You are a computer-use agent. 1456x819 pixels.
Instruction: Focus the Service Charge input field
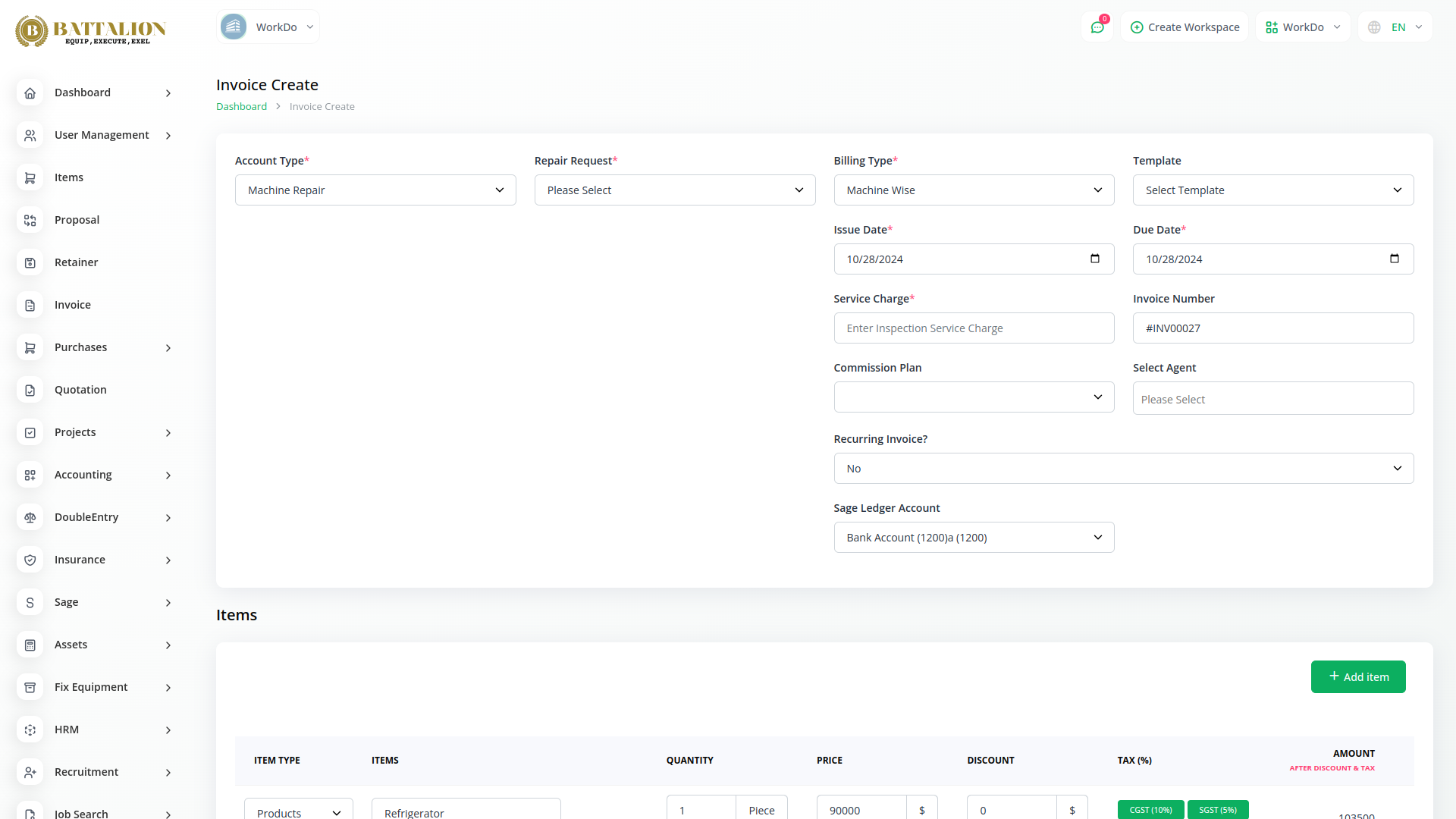pos(974,328)
